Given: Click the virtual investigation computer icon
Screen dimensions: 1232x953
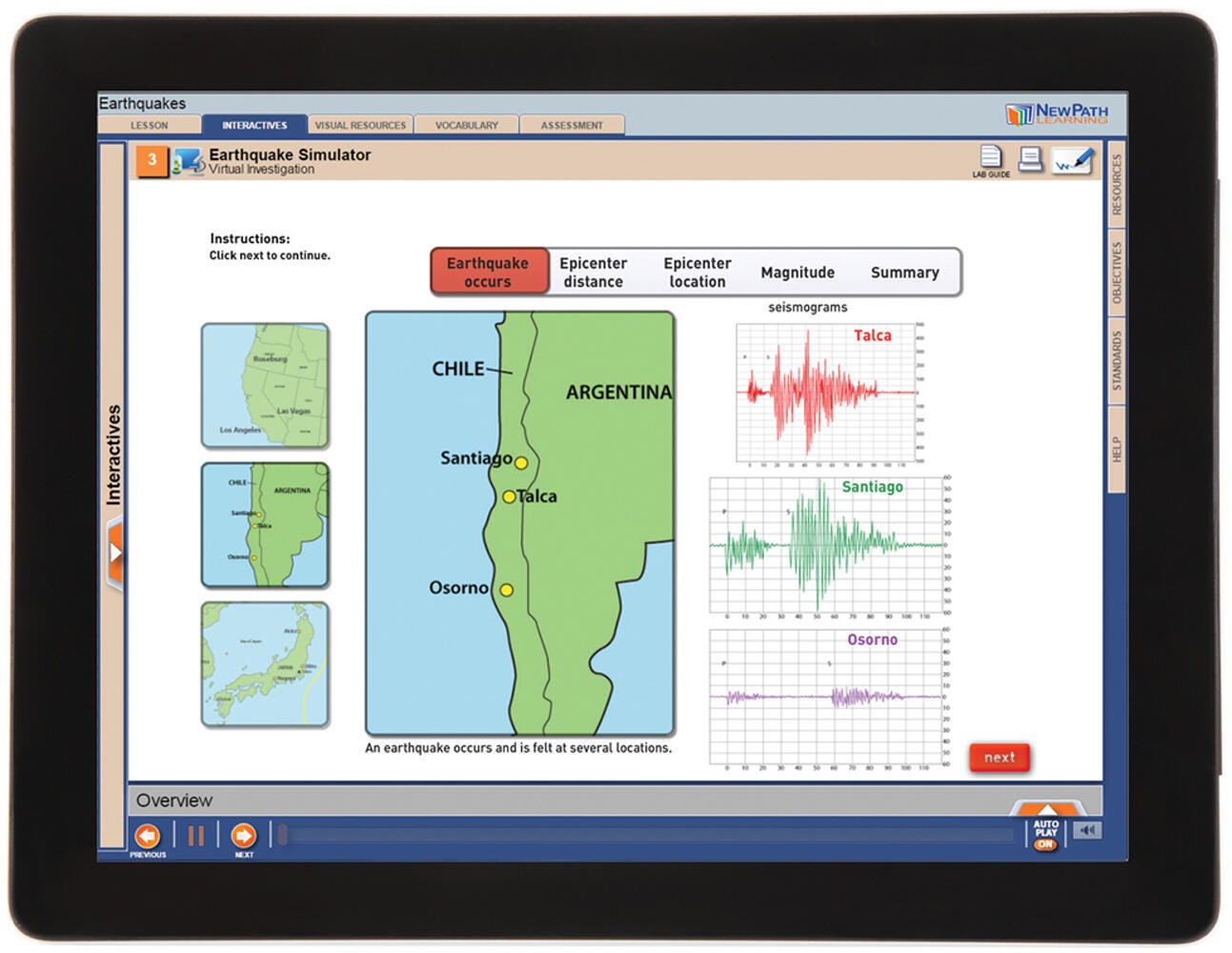Looking at the screenshot, I should click(188, 162).
